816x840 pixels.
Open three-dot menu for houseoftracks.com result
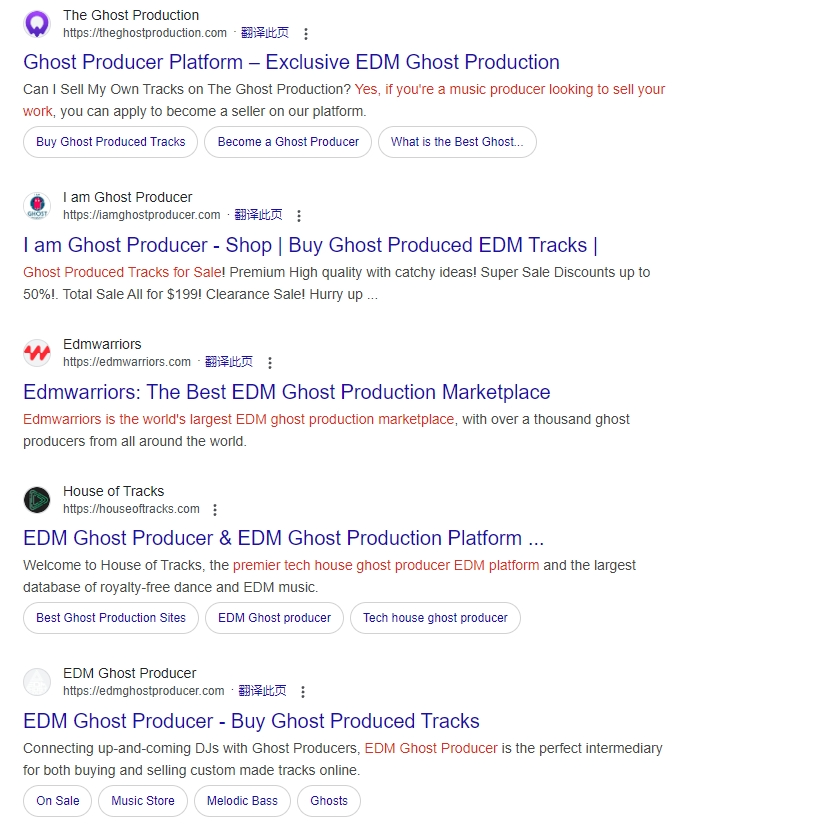coord(215,509)
